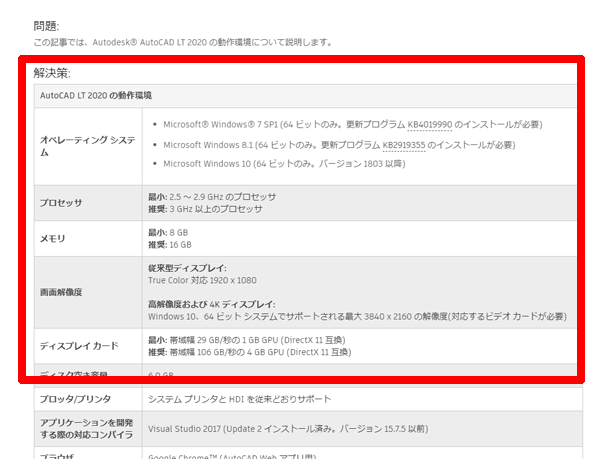Click the メモリ row label
The width and height of the screenshot is (600, 459).
tap(53, 239)
